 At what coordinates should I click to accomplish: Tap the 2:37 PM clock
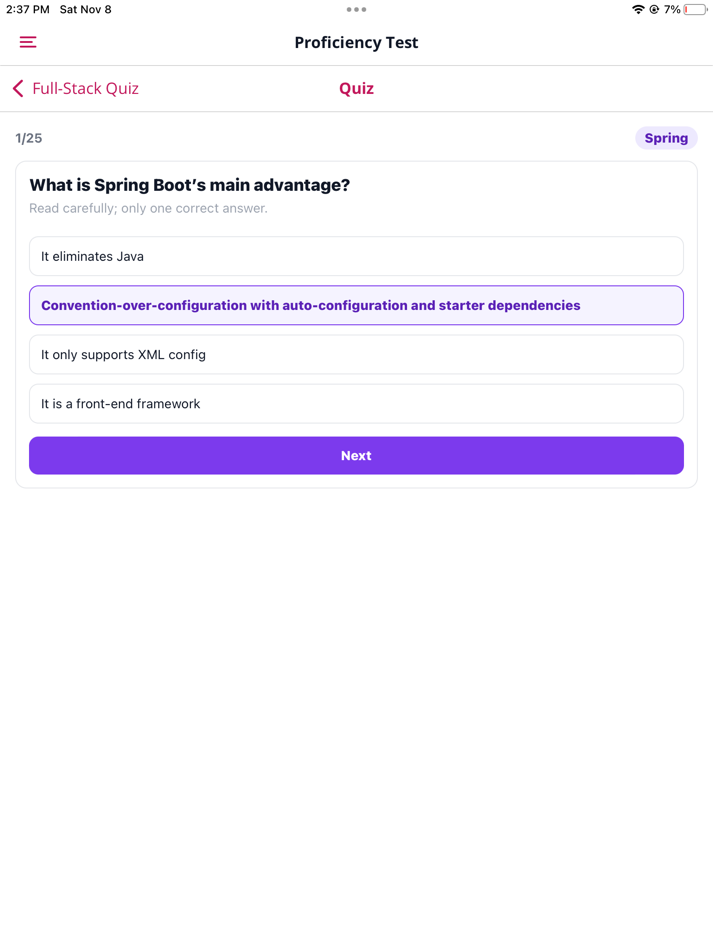tap(28, 10)
